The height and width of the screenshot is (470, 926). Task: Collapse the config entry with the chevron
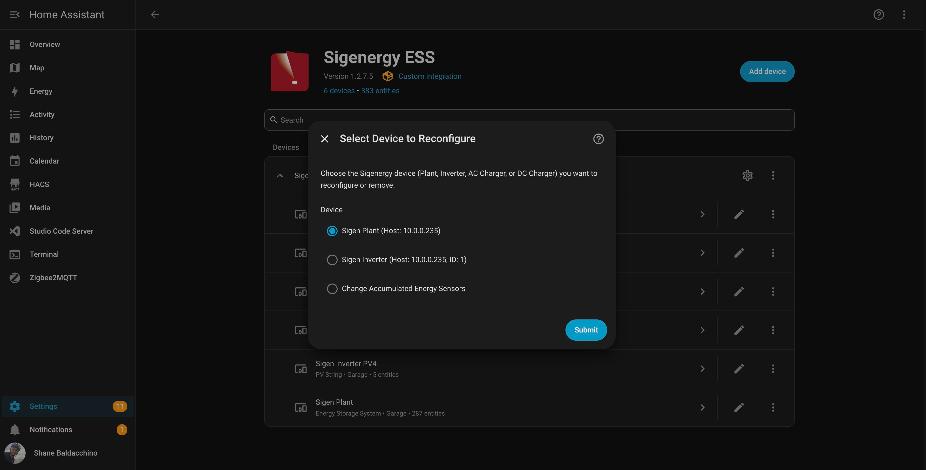[x=280, y=175]
